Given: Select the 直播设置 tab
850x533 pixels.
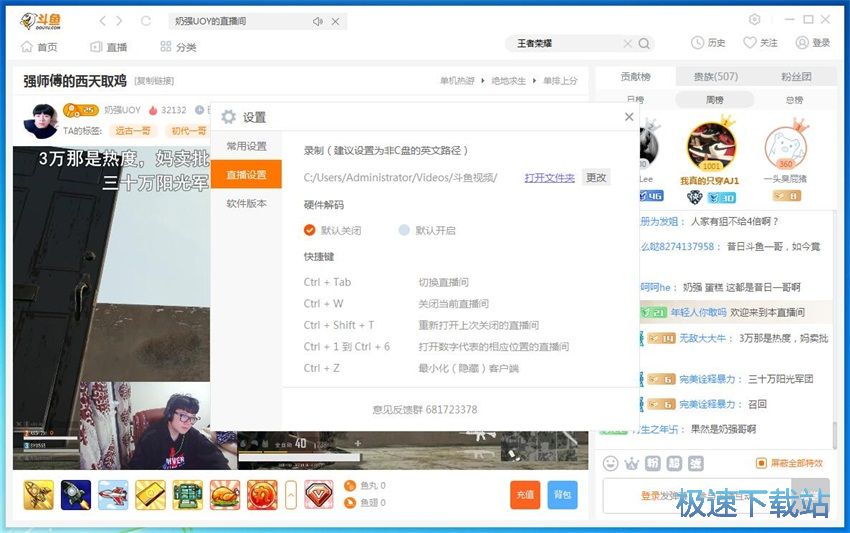Looking at the screenshot, I should click(x=246, y=174).
